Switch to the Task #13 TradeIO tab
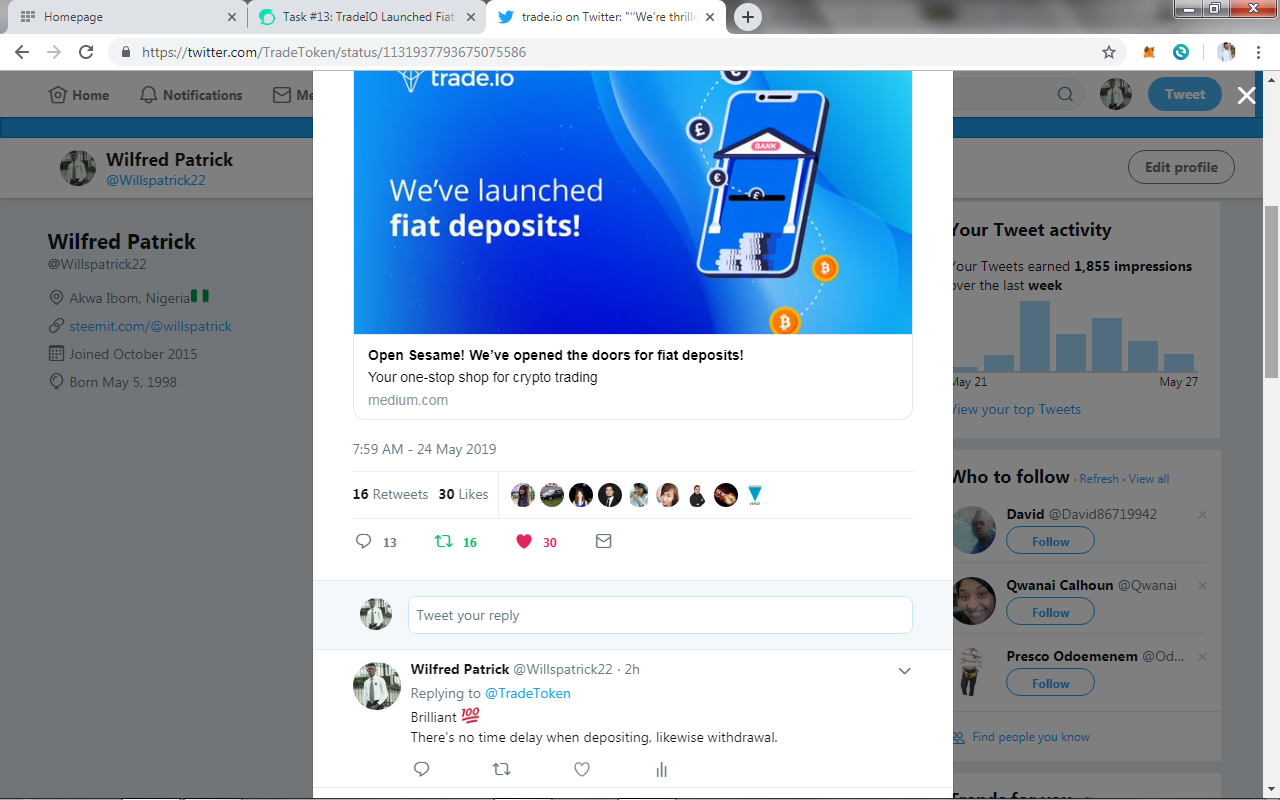Image resolution: width=1280 pixels, height=800 pixels. (366, 17)
